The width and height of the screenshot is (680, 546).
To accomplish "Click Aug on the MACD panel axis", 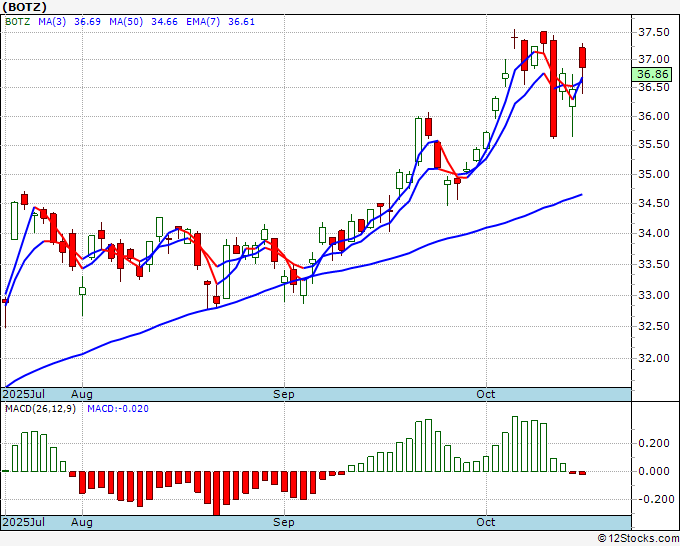I will click(82, 522).
